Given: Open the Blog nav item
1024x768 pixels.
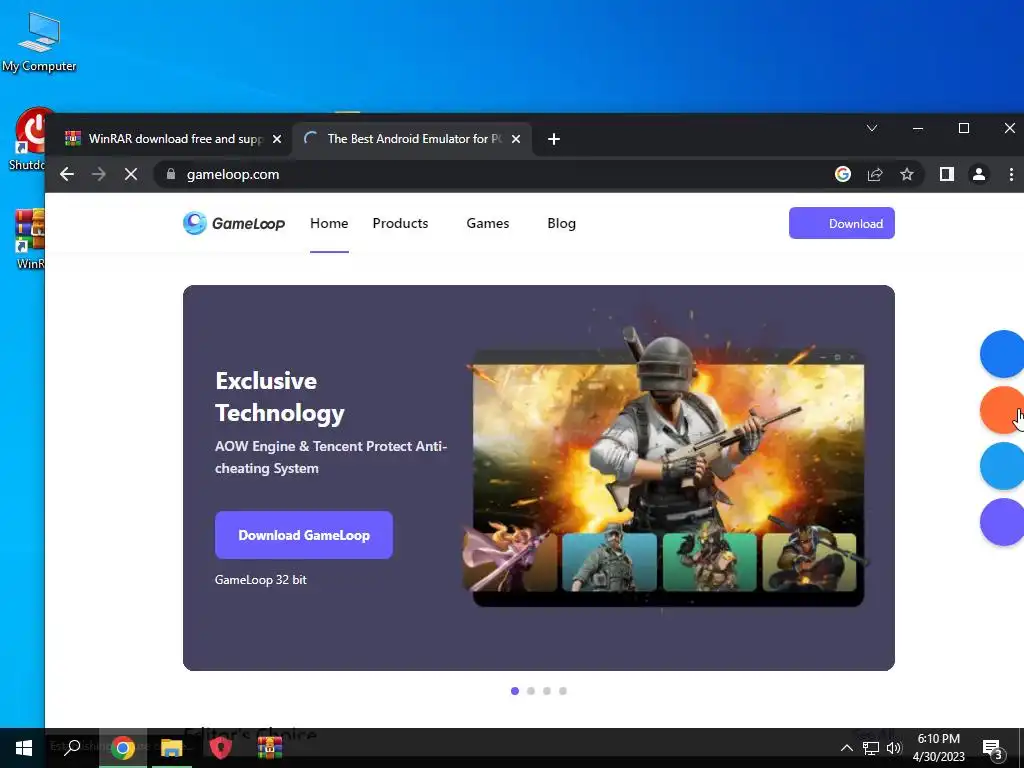Looking at the screenshot, I should coord(562,223).
